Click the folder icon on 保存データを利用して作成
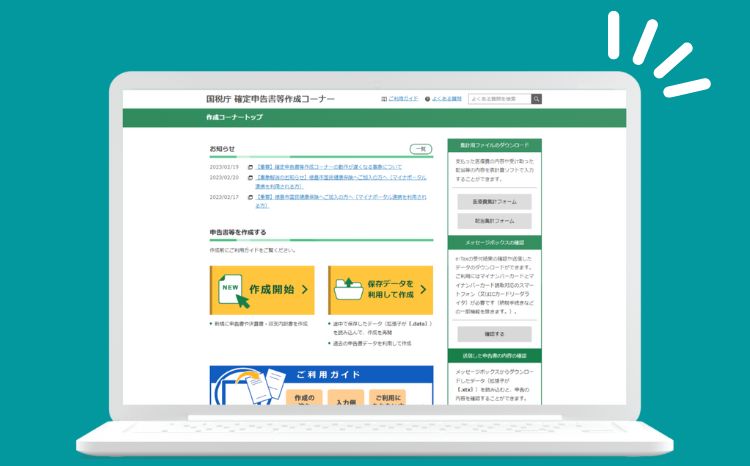 click(x=348, y=288)
